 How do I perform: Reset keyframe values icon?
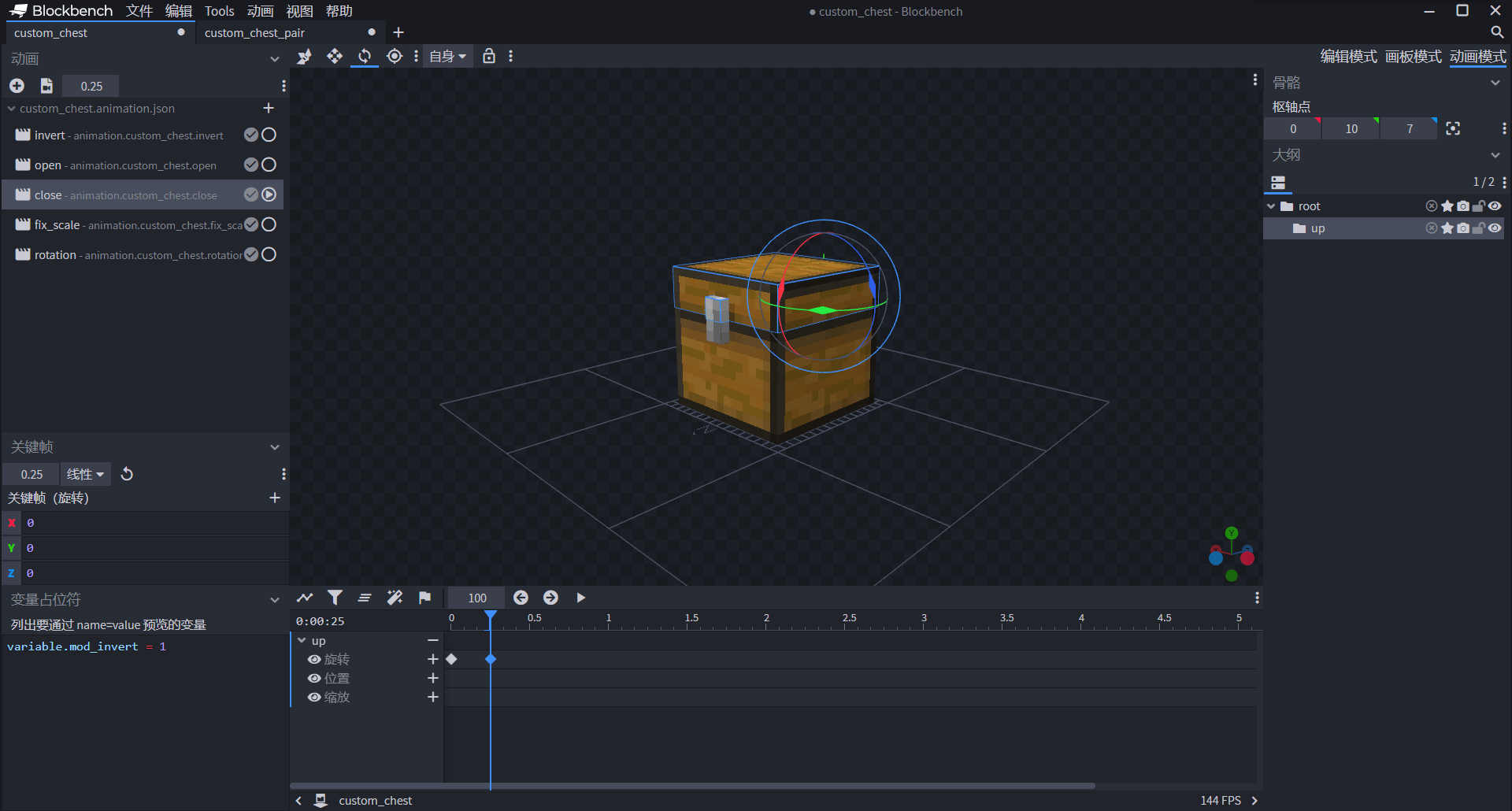(x=127, y=474)
